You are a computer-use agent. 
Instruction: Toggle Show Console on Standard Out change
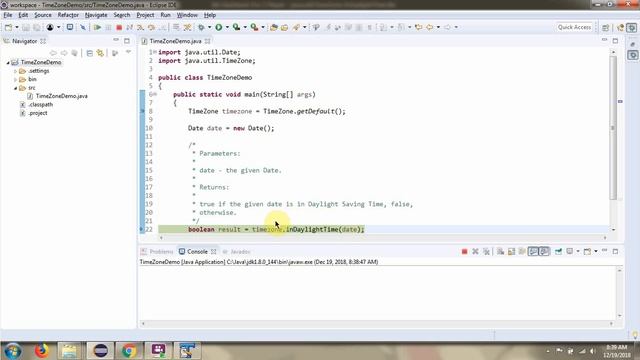(x=533, y=251)
